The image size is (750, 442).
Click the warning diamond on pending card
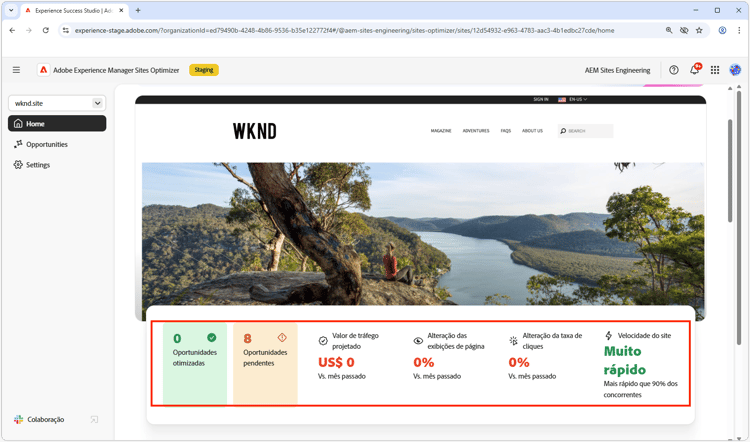tap(282, 338)
